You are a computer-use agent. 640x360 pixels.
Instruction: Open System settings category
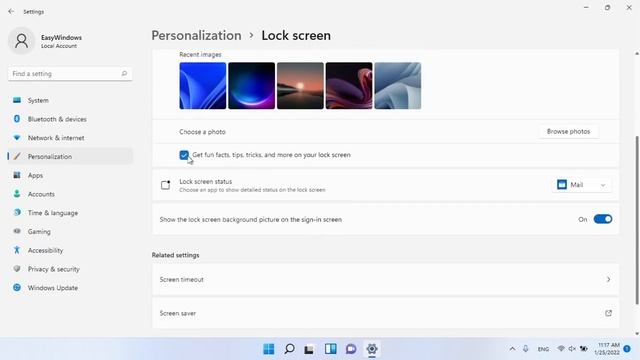[70, 100]
